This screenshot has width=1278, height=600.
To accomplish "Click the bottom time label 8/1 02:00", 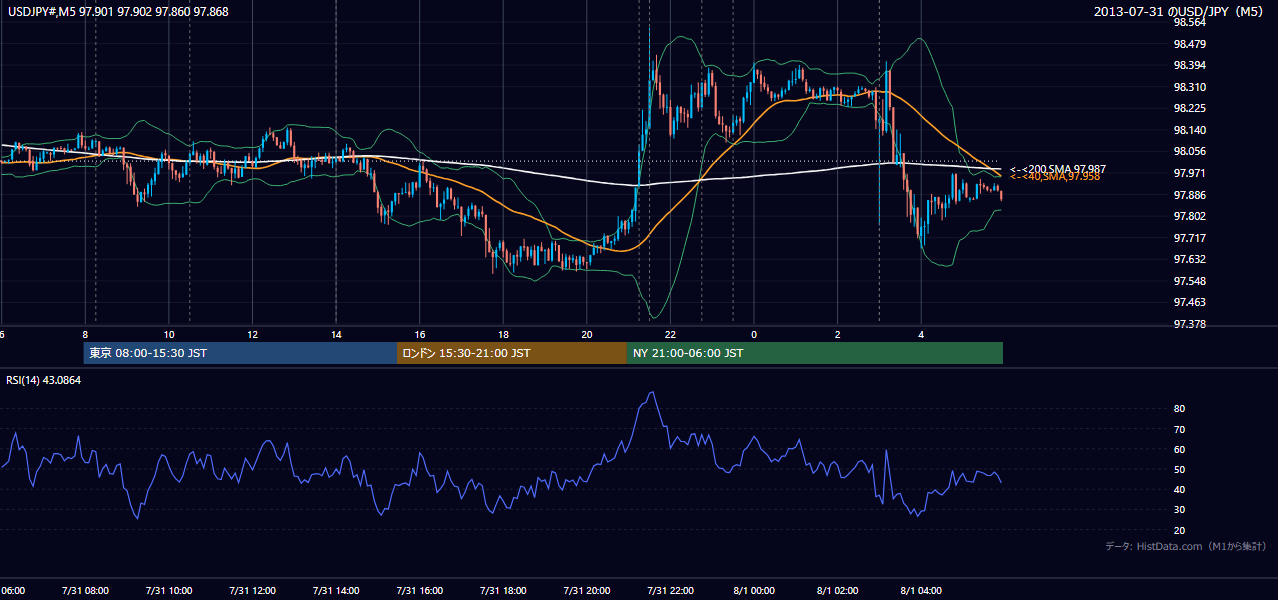I will (x=837, y=590).
